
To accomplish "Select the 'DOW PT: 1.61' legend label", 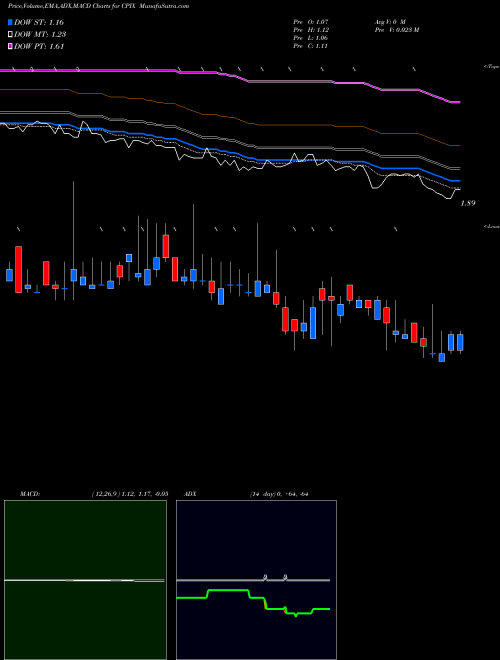I will 39,46.
